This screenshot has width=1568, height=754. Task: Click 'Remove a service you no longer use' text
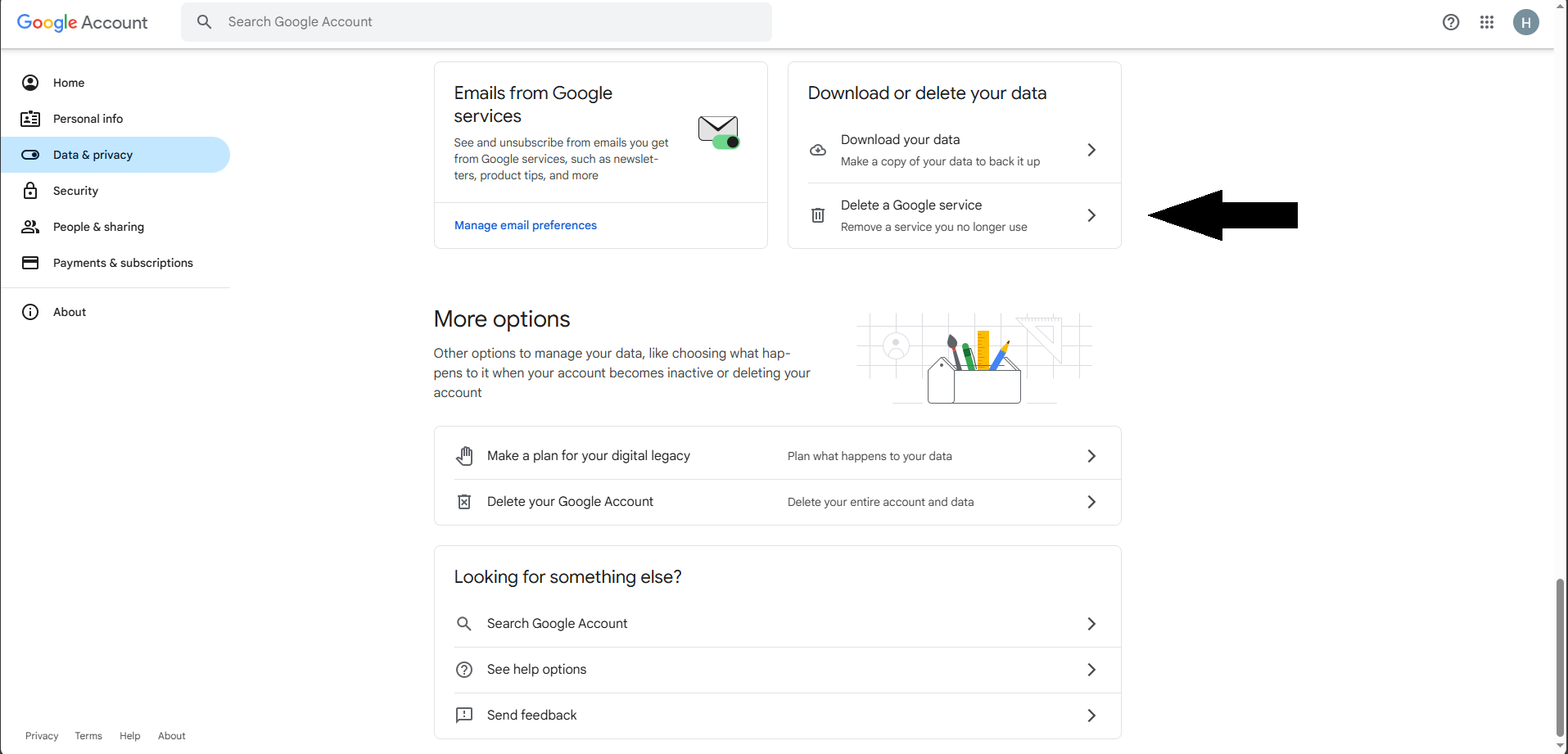click(933, 227)
